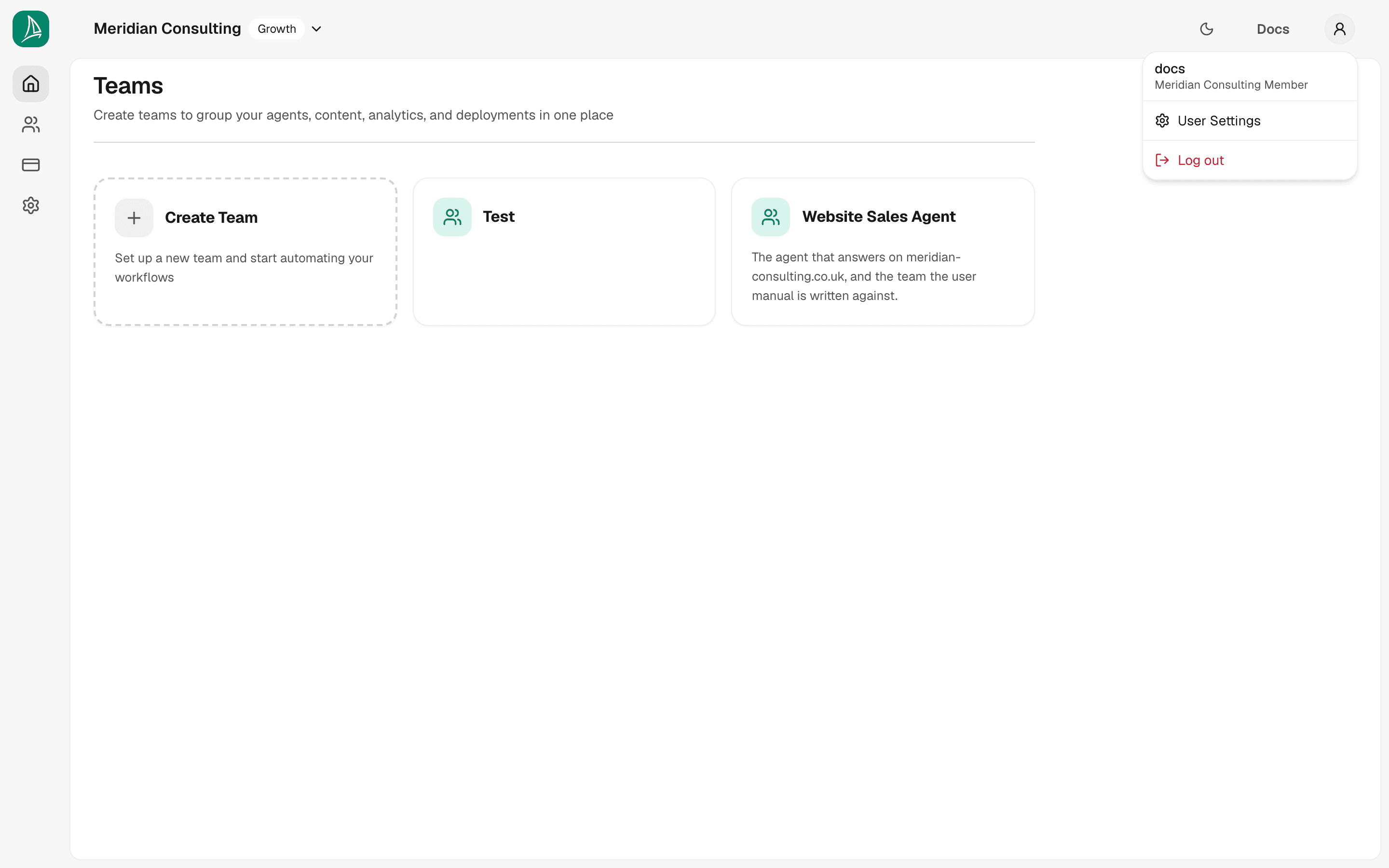Select User Settings from the profile menu

tap(1250, 121)
